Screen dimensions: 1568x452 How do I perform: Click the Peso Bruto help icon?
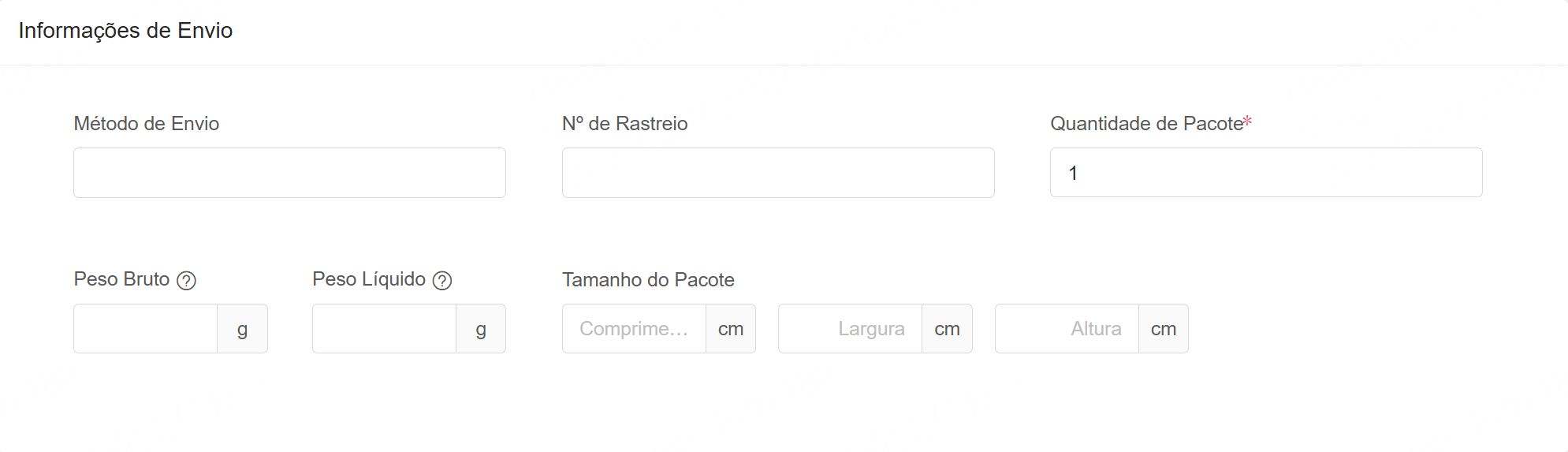pyautogui.click(x=186, y=281)
